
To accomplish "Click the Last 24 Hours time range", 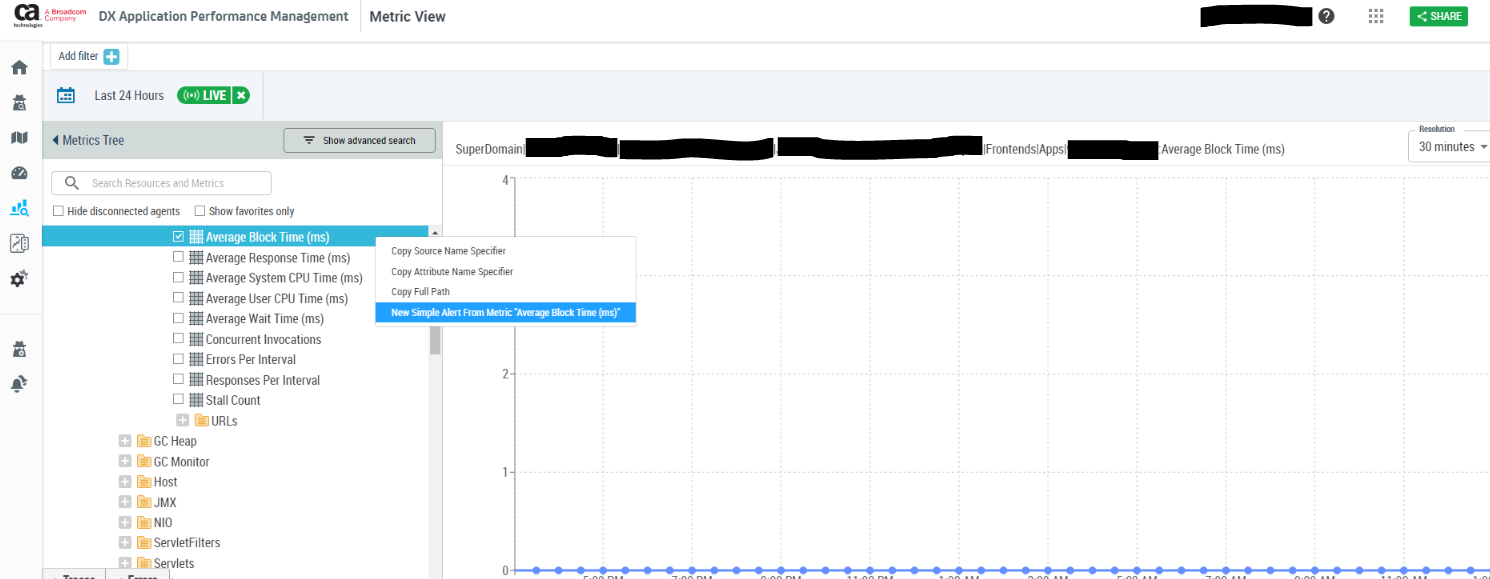I will pos(129,96).
